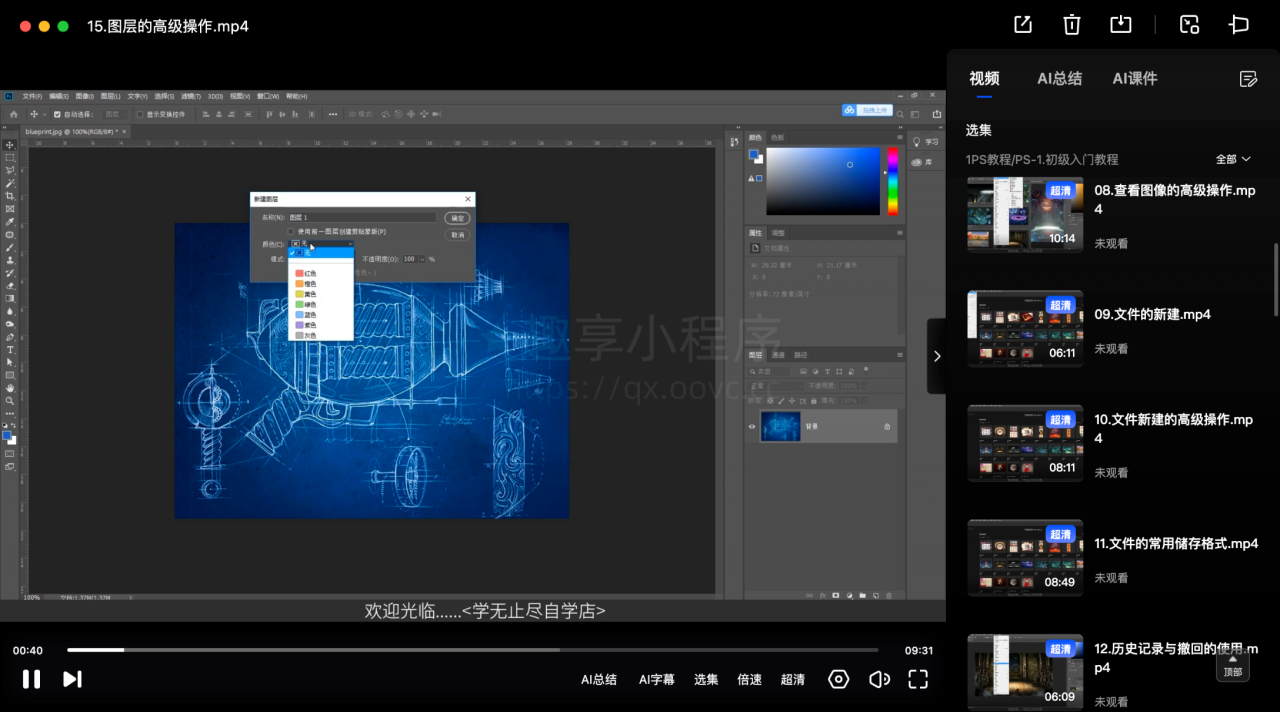The image size is (1280, 712).
Task: Click the rainbow hue slider
Action: click(x=893, y=181)
